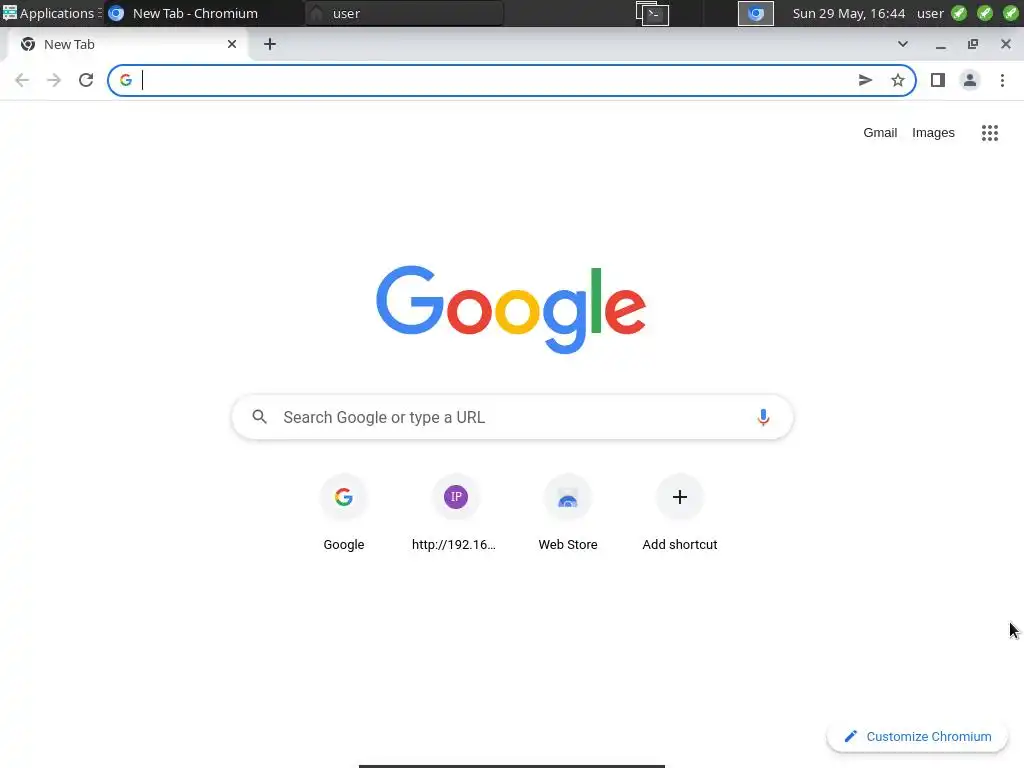
Task: Select New Tab - Chromium taskbar entry
Action: [x=202, y=13]
